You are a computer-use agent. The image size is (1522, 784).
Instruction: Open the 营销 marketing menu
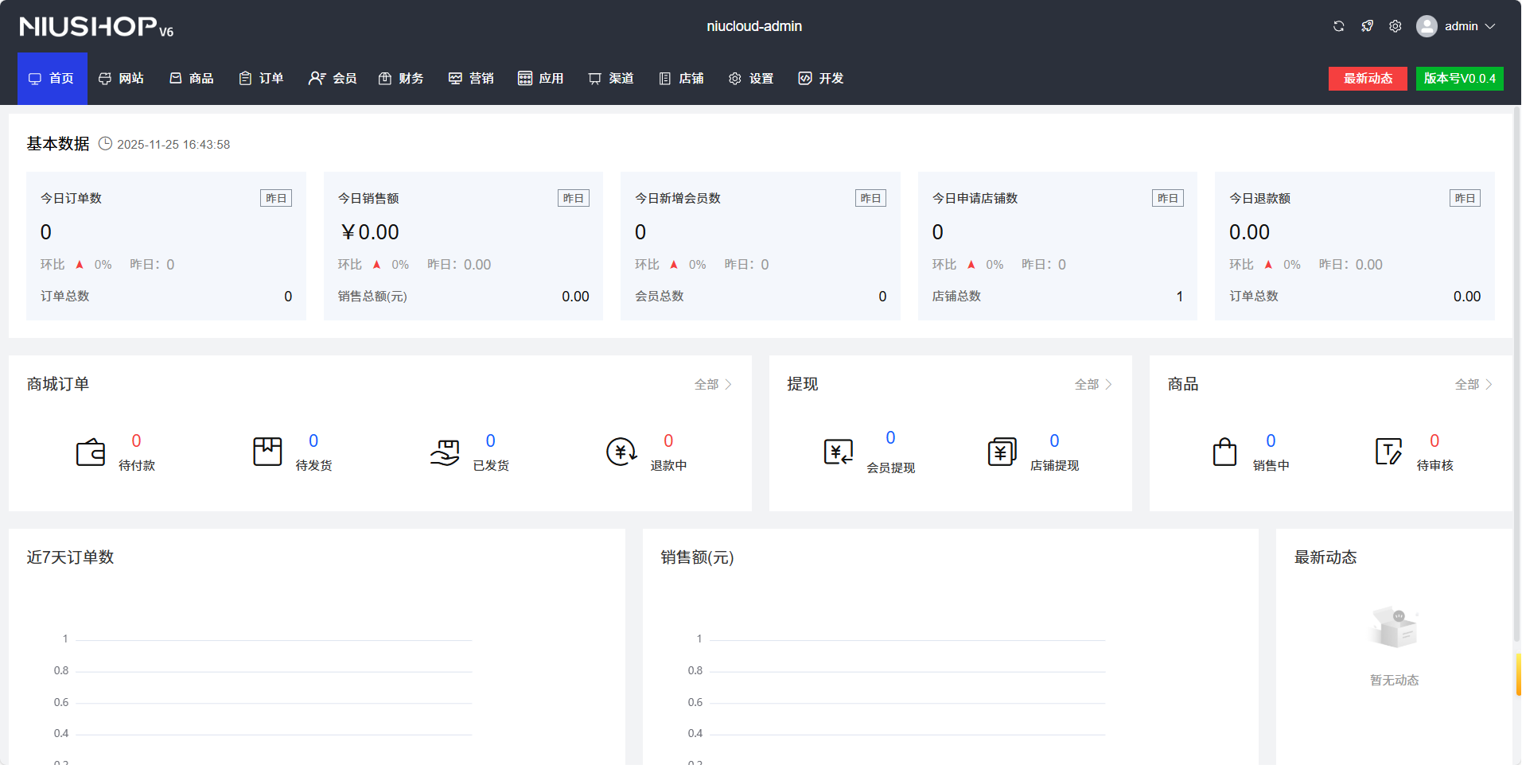pyautogui.click(x=472, y=78)
